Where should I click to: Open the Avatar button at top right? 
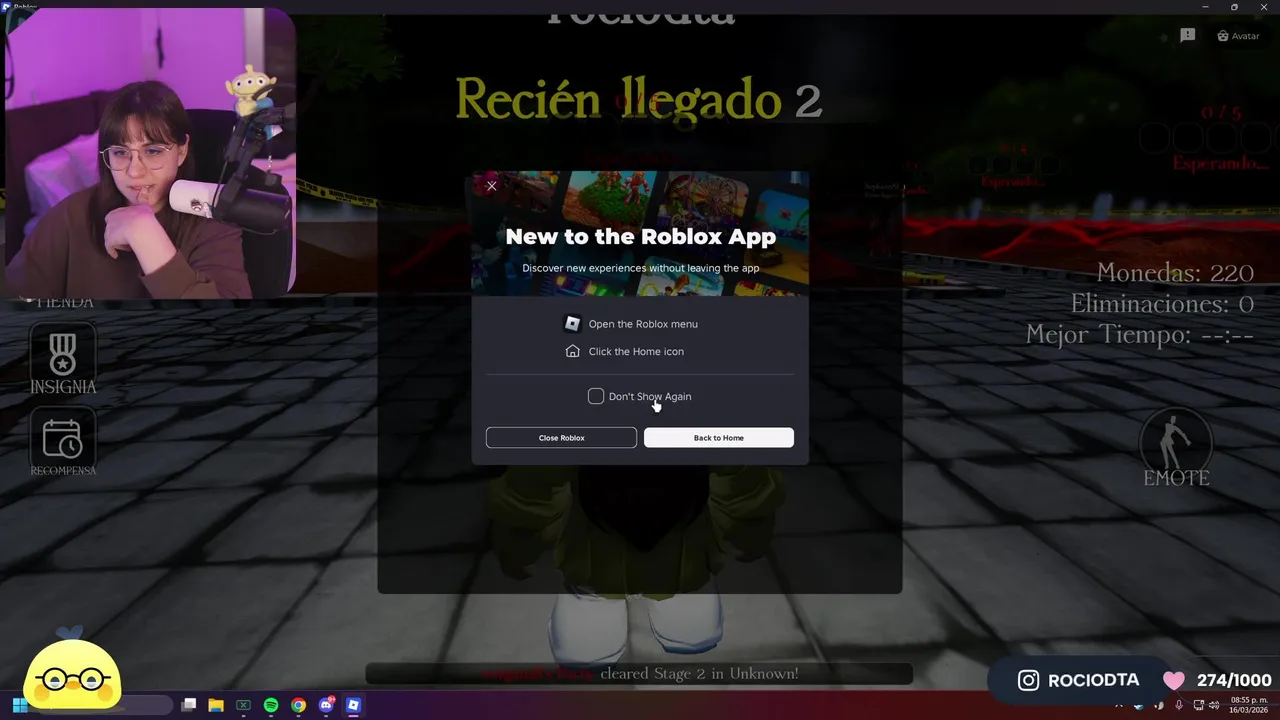1238,36
